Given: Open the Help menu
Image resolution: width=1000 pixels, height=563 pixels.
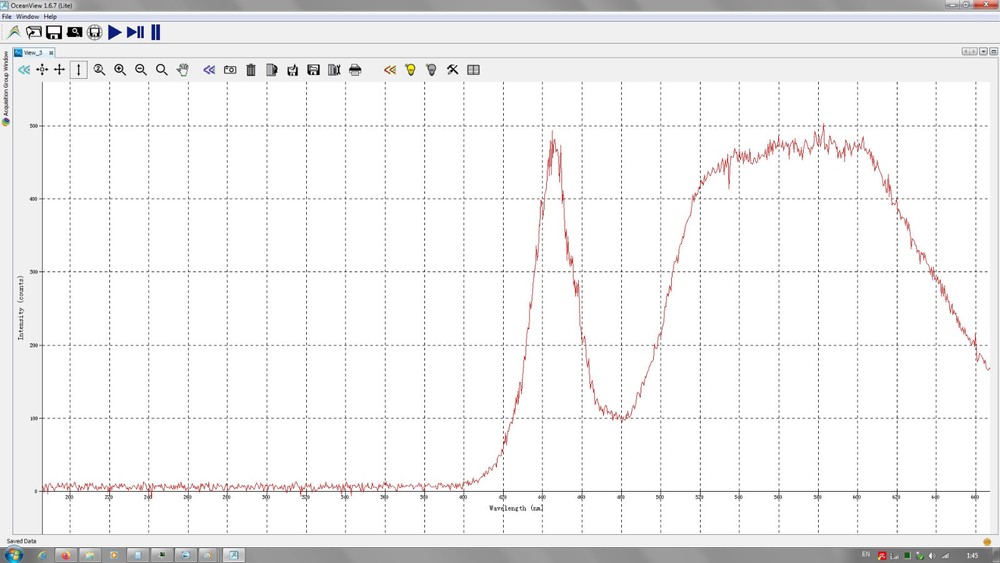Looking at the screenshot, I should pyautogui.click(x=50, y=17).
